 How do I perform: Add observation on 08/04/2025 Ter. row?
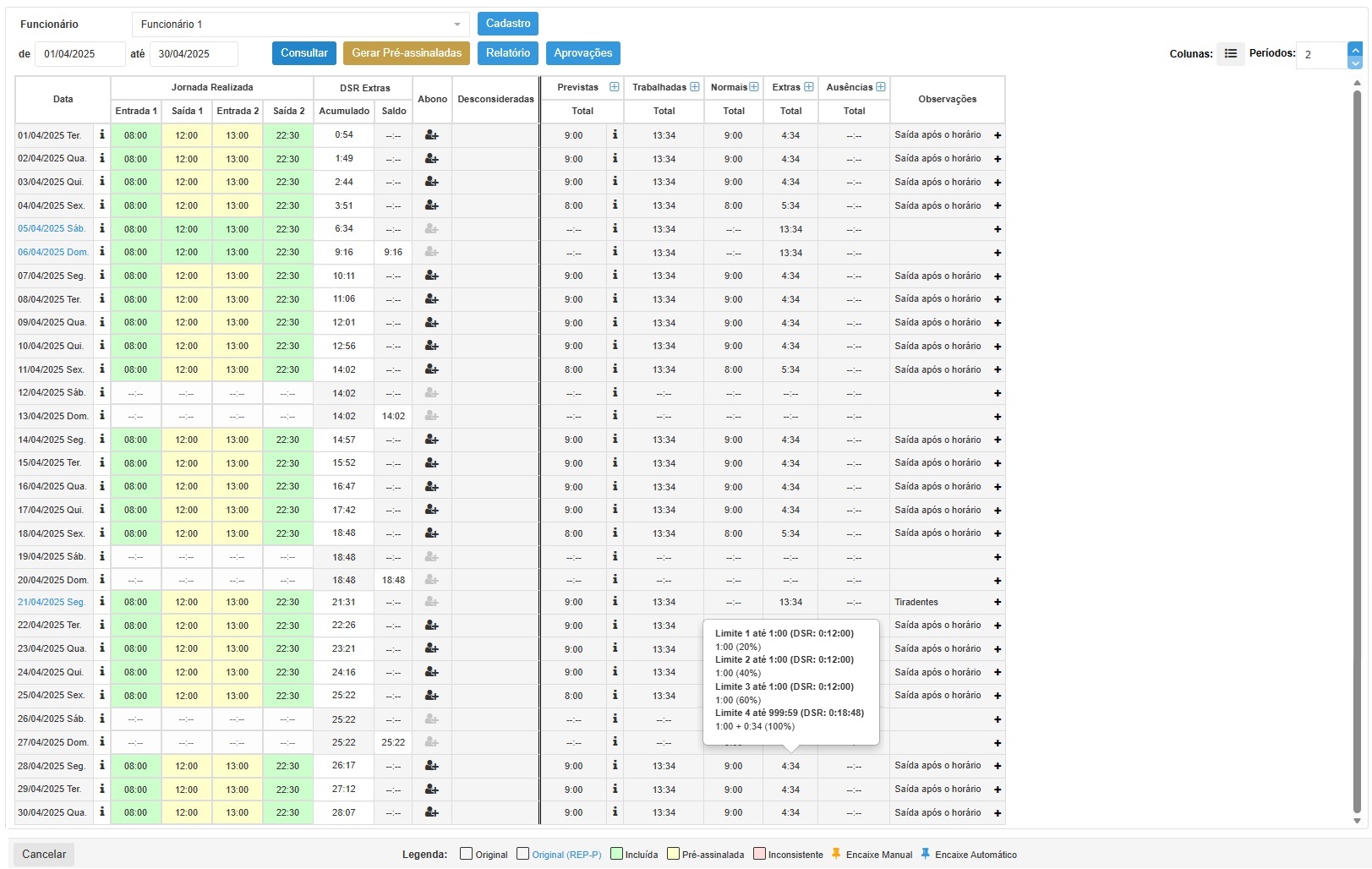coord(998,299)
